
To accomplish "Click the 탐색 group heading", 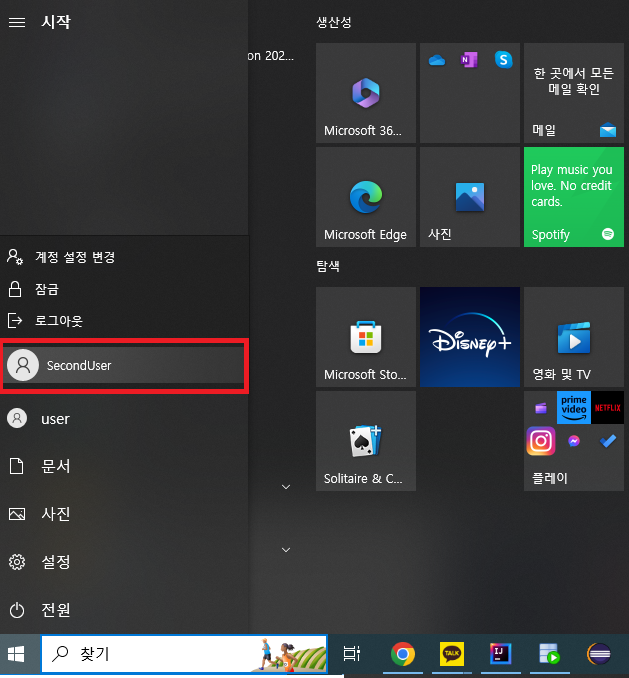I will (328, 266).
